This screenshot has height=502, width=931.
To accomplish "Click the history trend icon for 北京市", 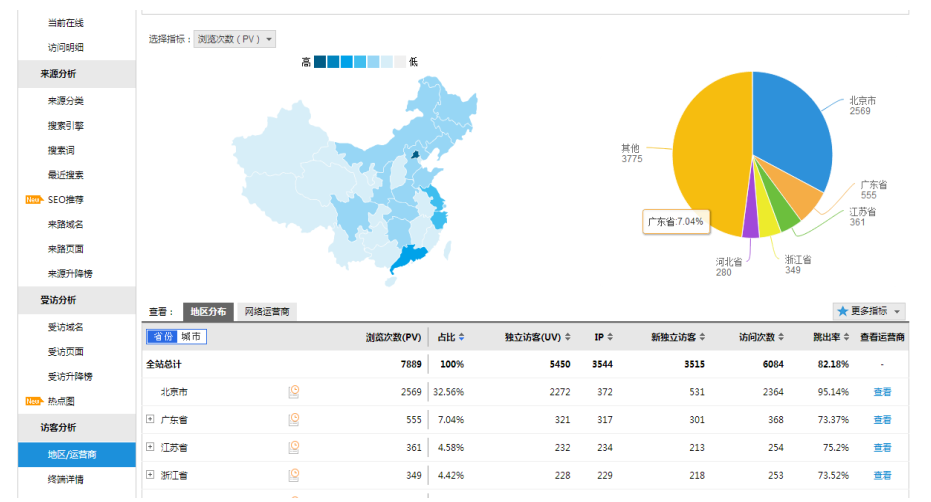I will [294, 392].
